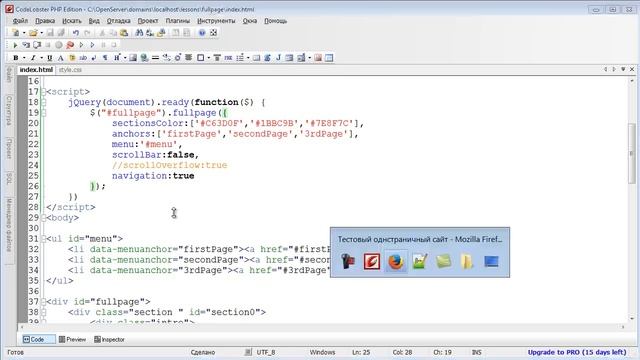
Task: Collapse the fold marker at line 19
Action: click(43, 113)
